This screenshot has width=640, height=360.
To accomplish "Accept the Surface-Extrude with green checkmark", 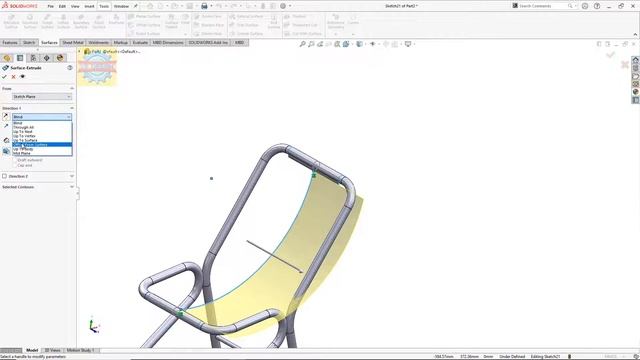I will click(x=4, y=77).
